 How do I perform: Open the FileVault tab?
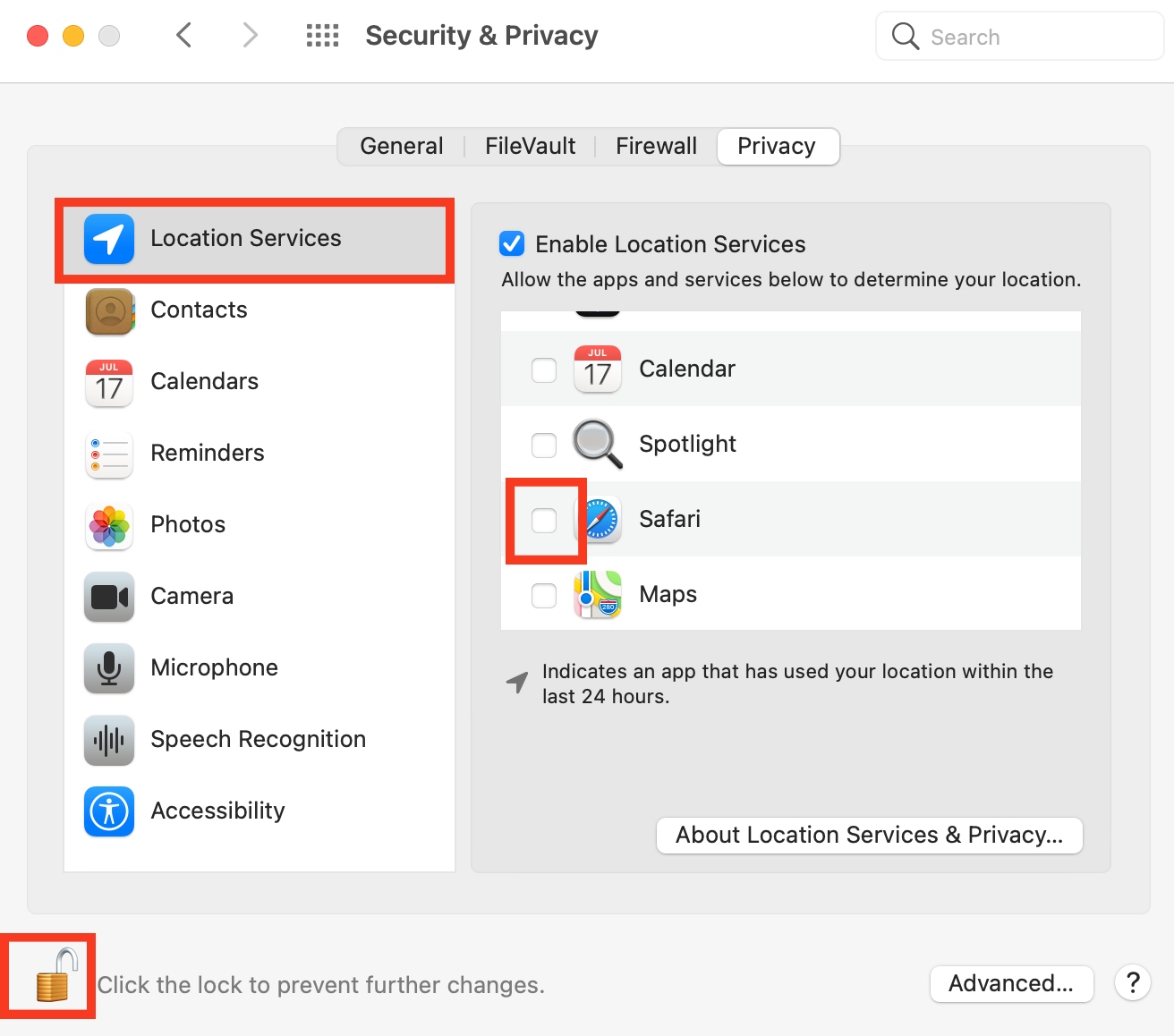coord(529,145)
